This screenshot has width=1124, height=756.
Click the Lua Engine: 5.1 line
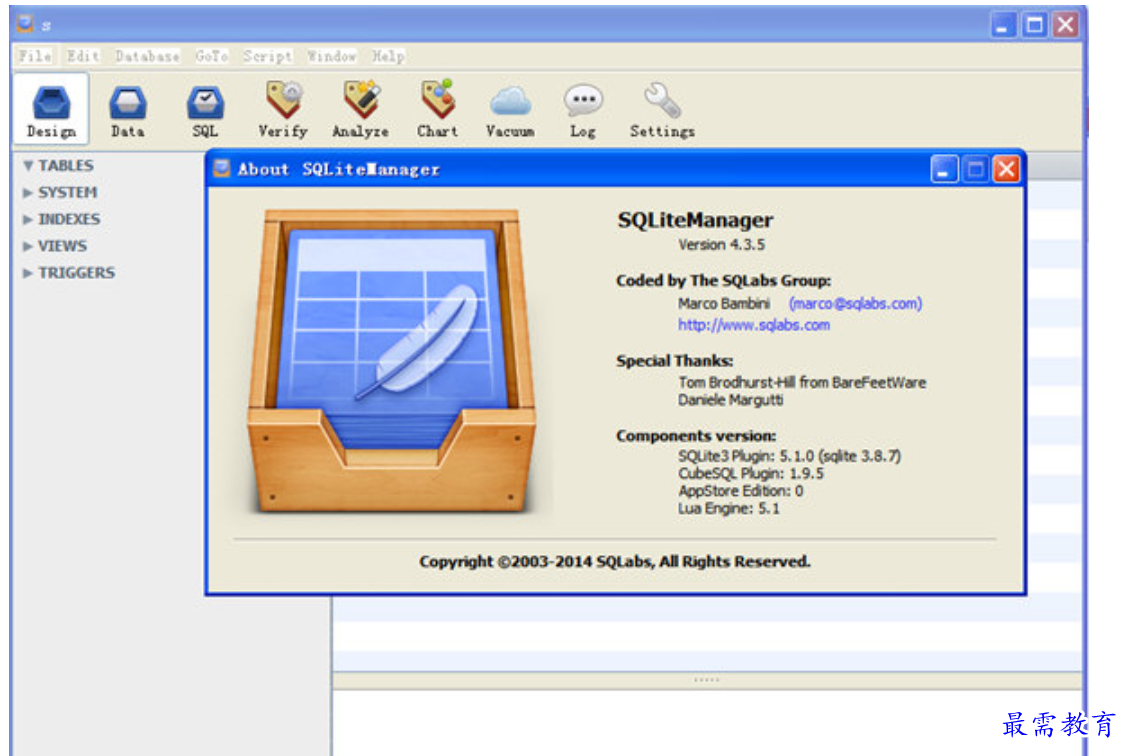pyautogui.click(x=728, y=509)
